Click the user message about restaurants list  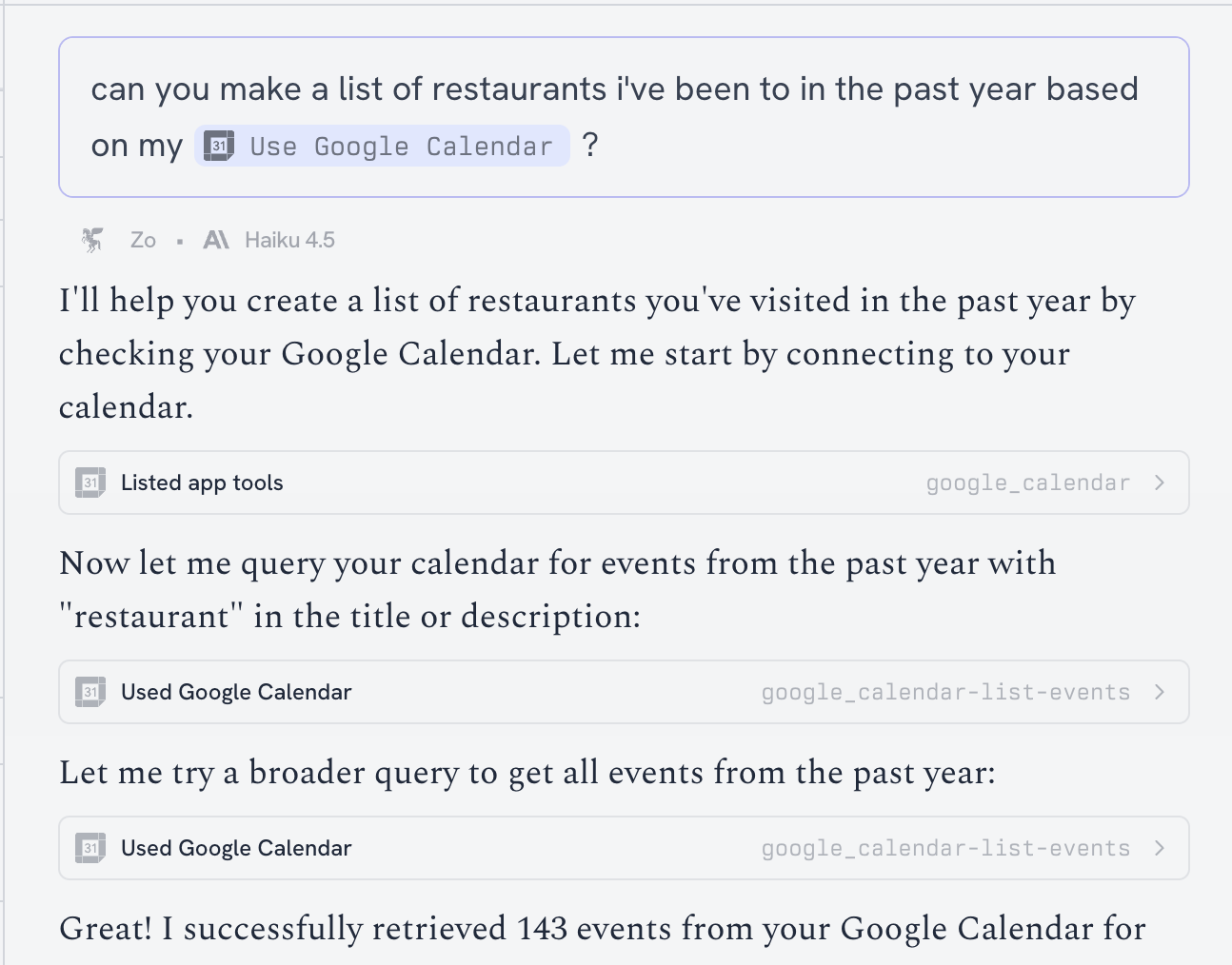click(614, 90)
